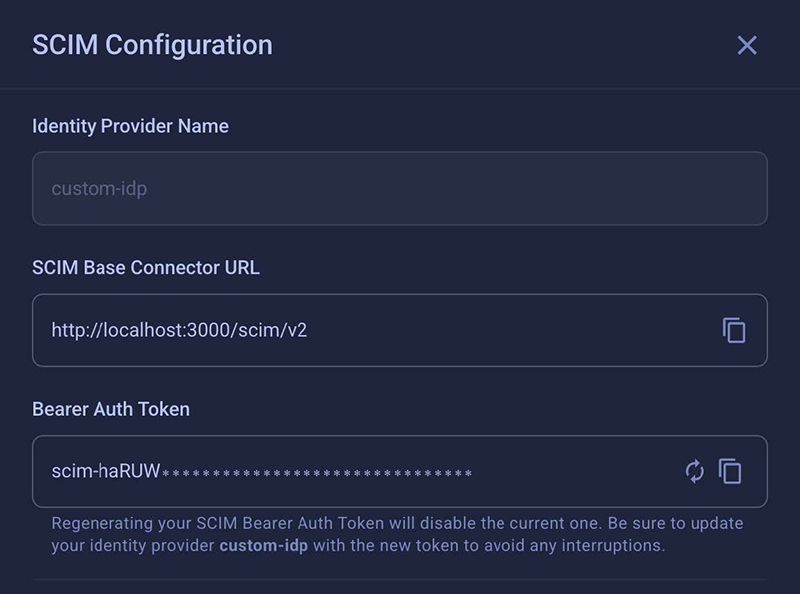Click the divider line below the warning text
Image resolution: width=800 pixels, height=594 pixels.
coord(400,580)
